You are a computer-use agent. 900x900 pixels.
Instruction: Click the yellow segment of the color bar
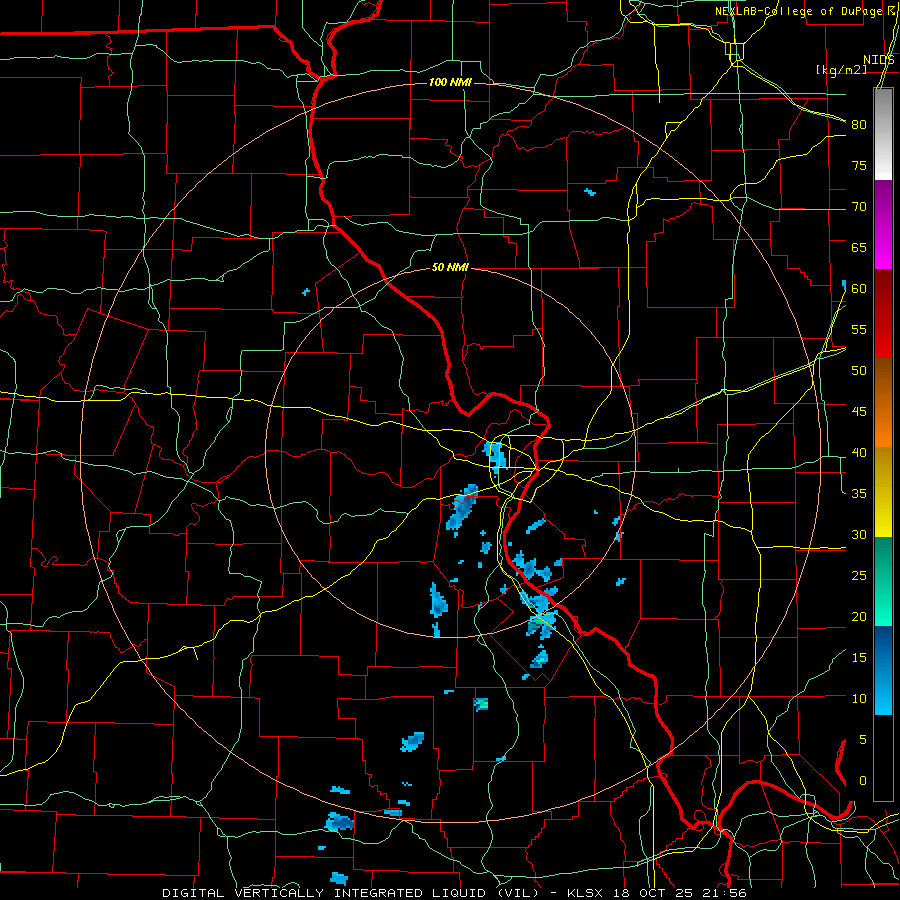[883, 492]
